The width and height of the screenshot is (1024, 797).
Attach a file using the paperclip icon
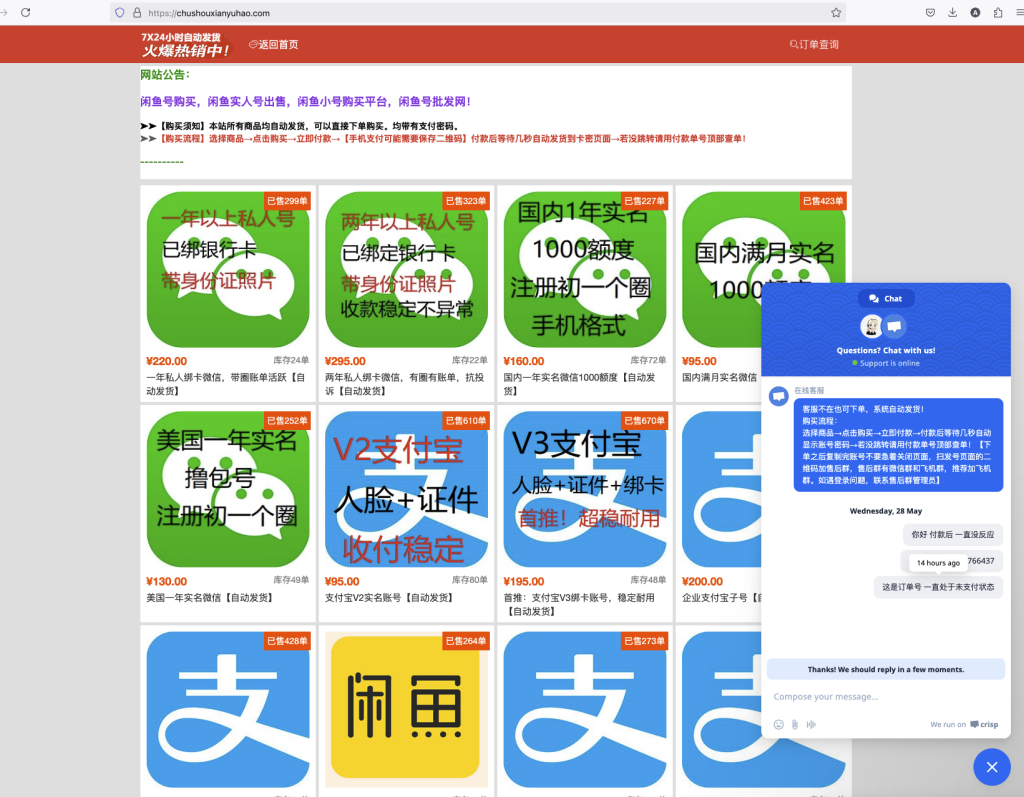click(795, 724)
